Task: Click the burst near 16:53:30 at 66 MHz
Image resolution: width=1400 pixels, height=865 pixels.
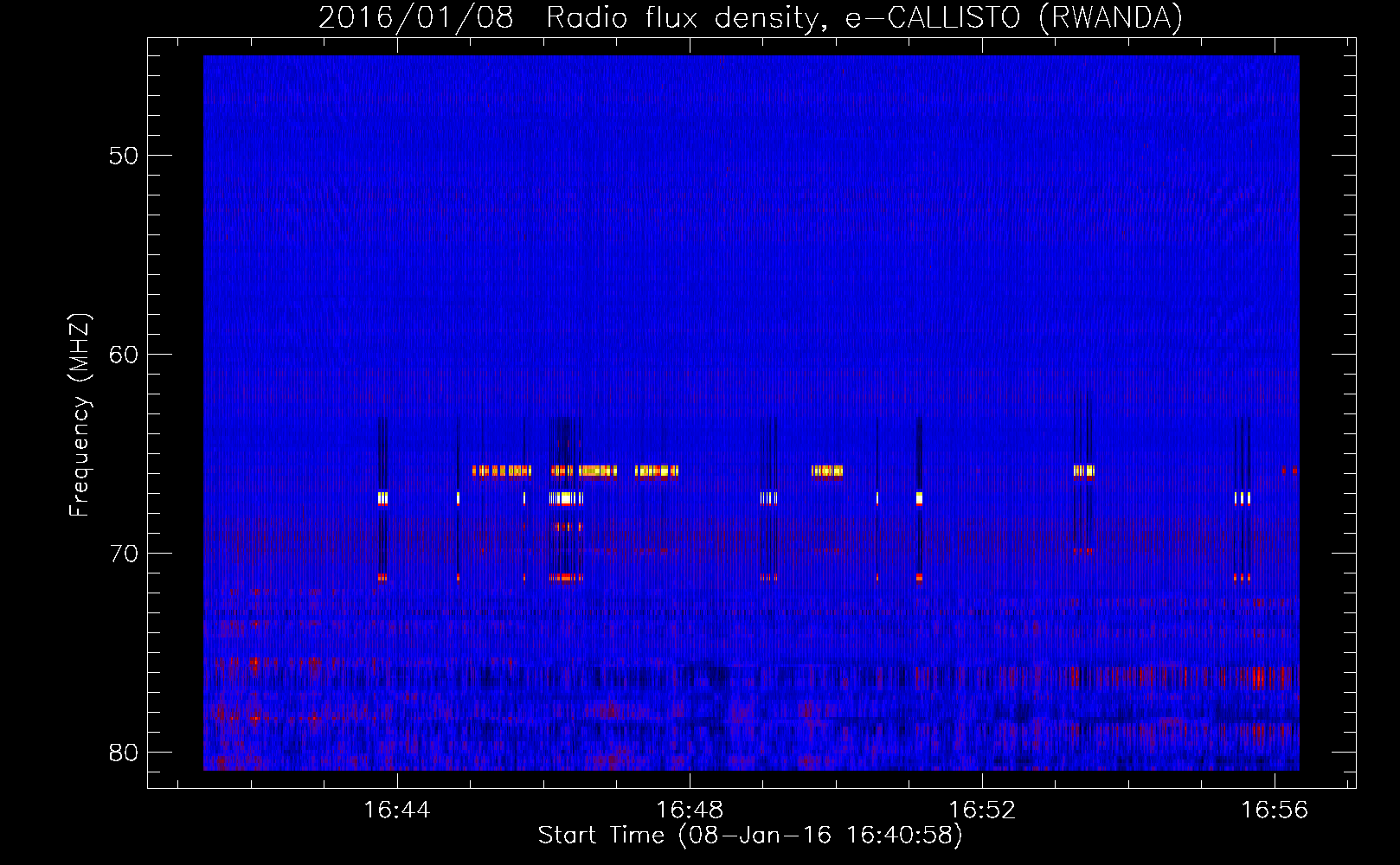Action: [x=1084, y=471]
